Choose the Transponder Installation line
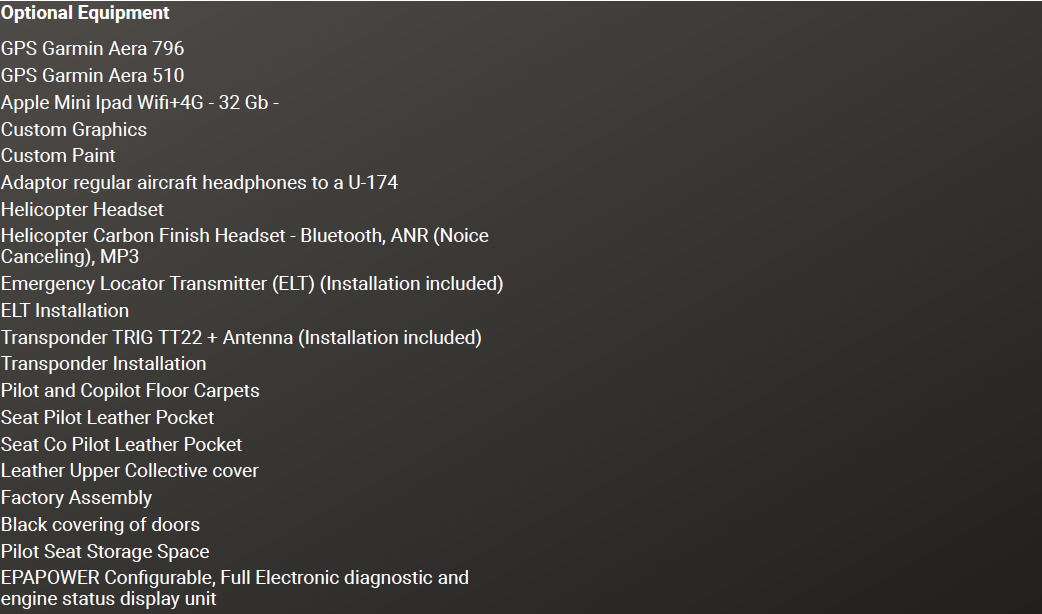This screenshot has height=614, width=1042. coord(104,363)
